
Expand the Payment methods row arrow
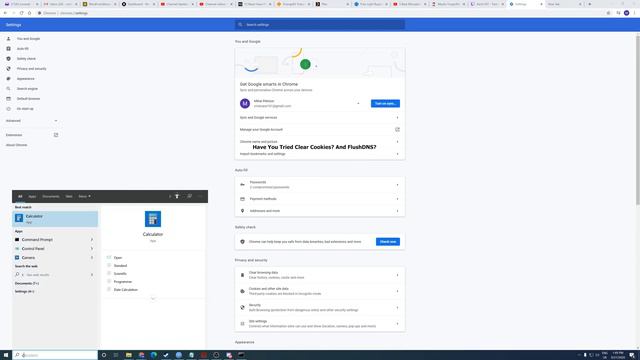tap(398, 199)
